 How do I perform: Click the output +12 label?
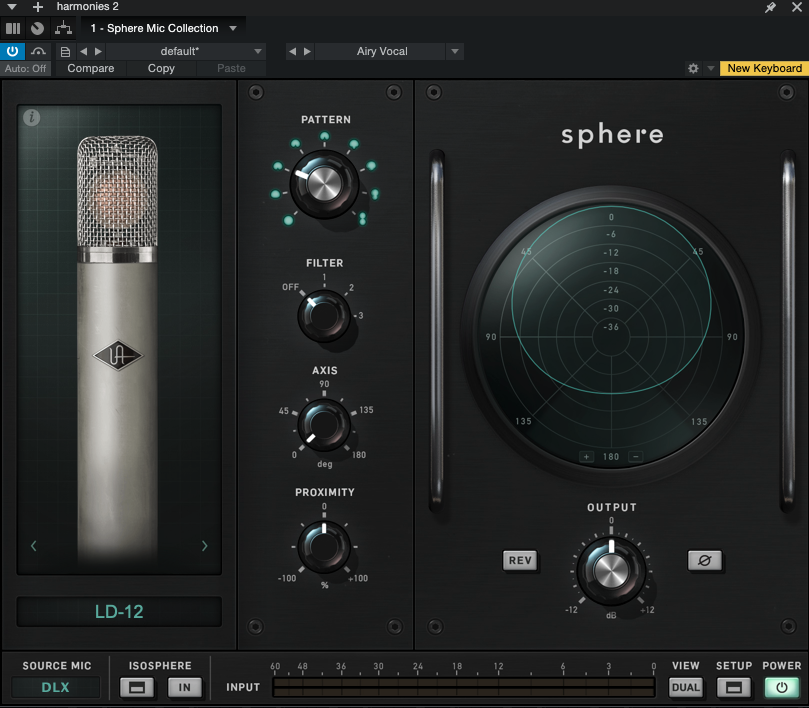pos(647,610)
